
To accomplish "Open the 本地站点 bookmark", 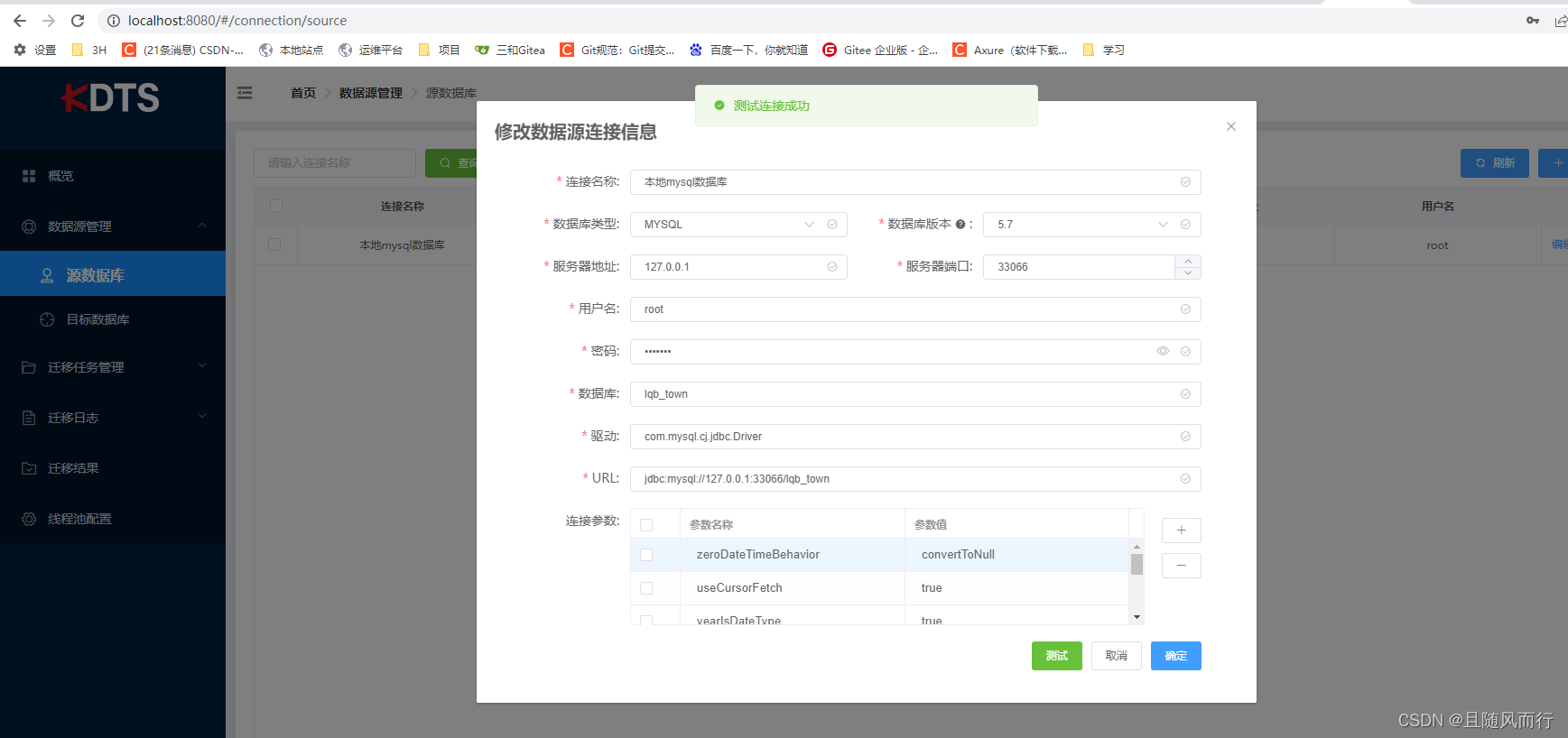I will 292,50.
